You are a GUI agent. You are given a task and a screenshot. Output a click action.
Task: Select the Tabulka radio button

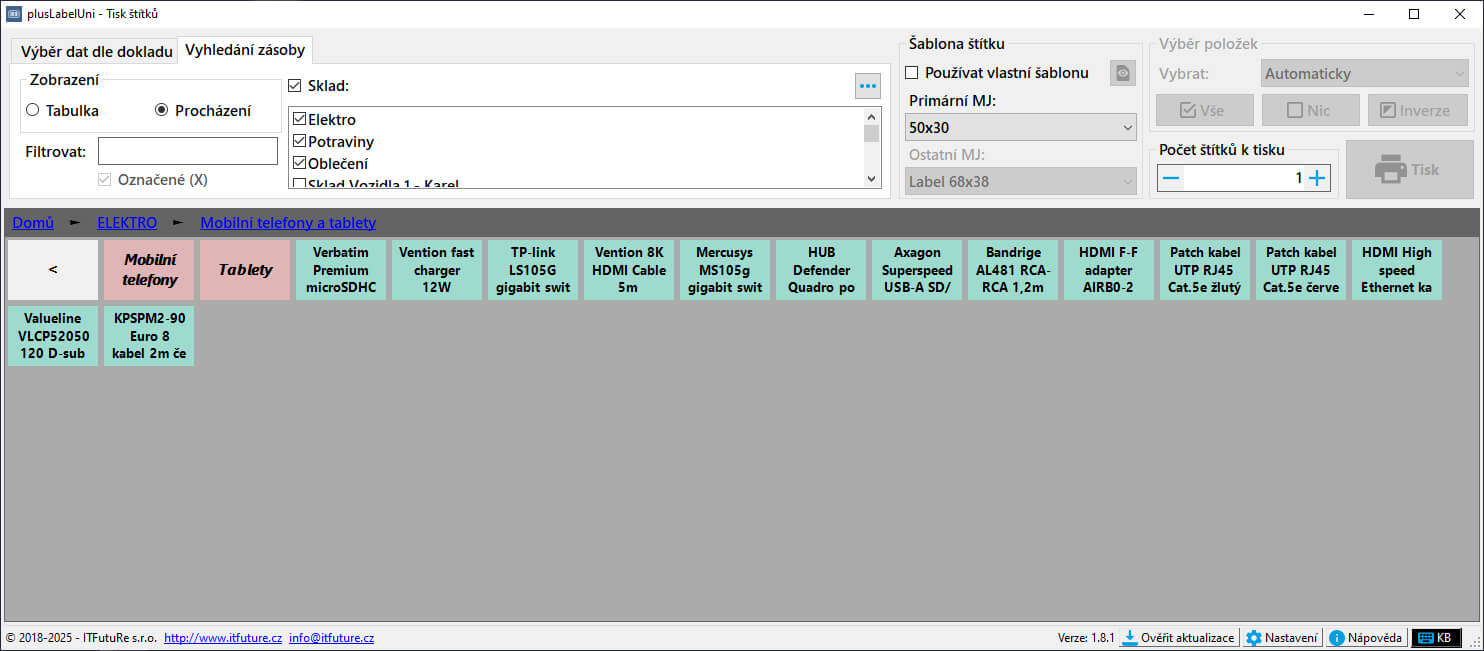point(33,111)
